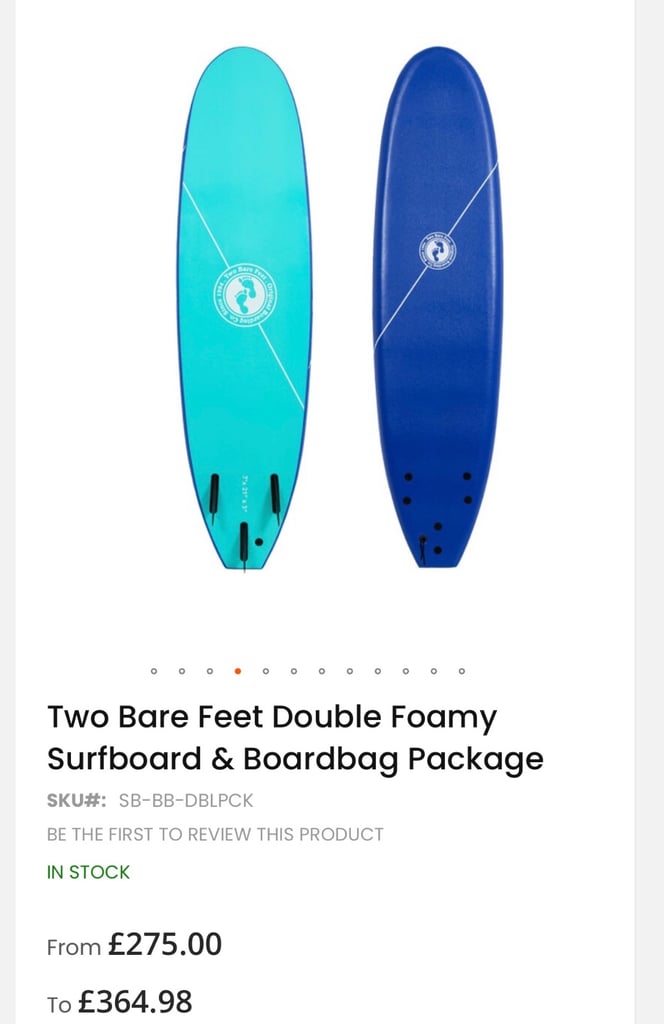Click the turquoise surfboard product image
Image resolution: width=664 pixels, height=1024 pixels.
244,309
